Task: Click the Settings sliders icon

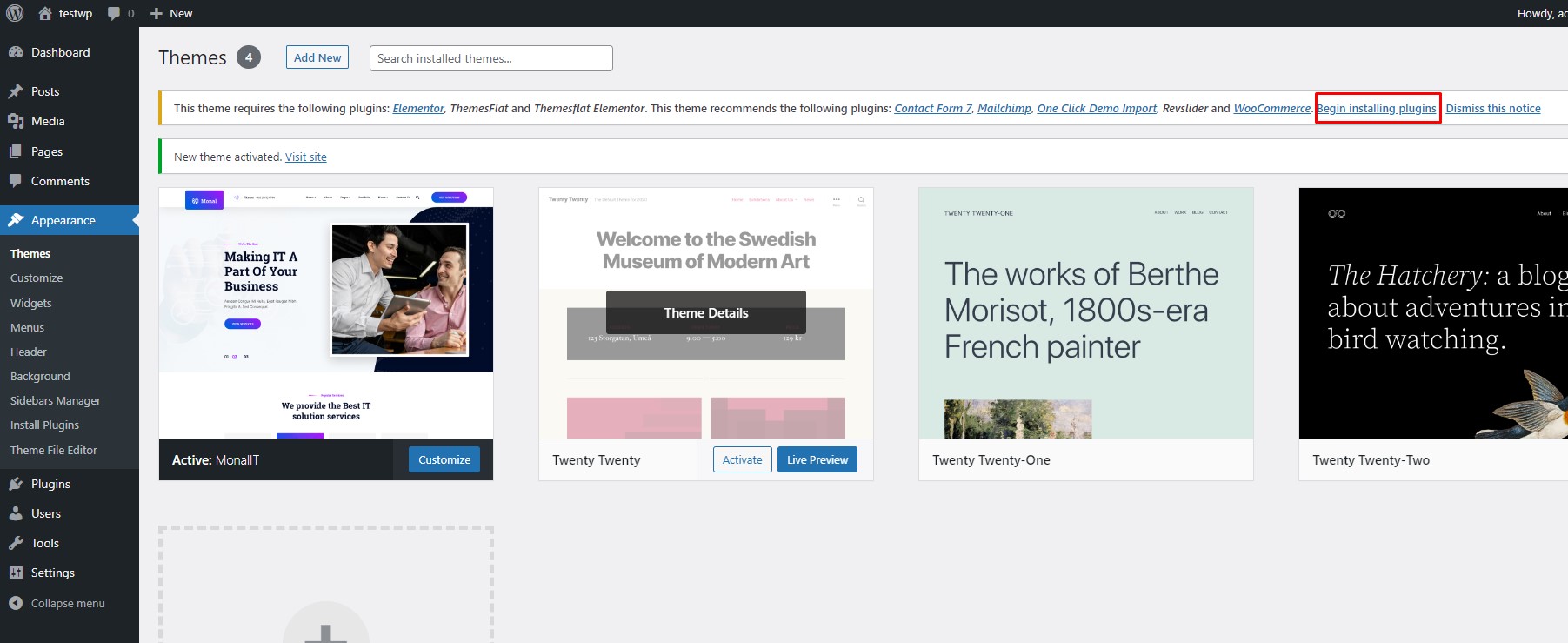Action: pyautogui.click(x=16, y=573)
